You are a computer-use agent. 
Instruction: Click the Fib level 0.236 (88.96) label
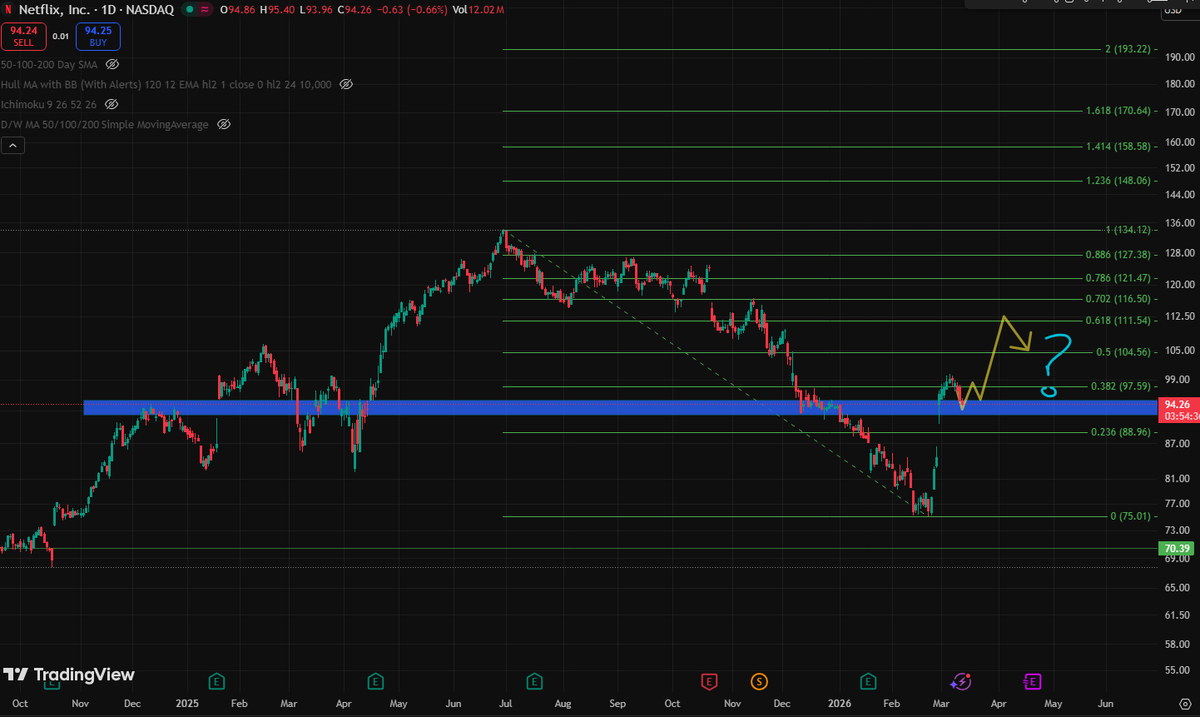point(1123,432)
